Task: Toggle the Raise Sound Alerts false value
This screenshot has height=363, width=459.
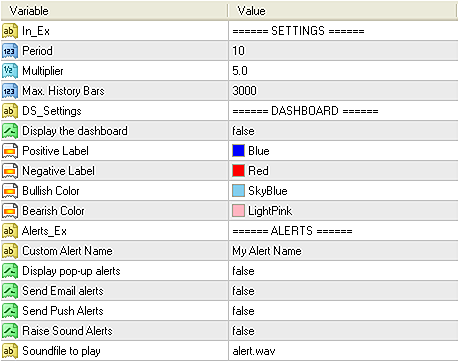Action: pos(343,331)
